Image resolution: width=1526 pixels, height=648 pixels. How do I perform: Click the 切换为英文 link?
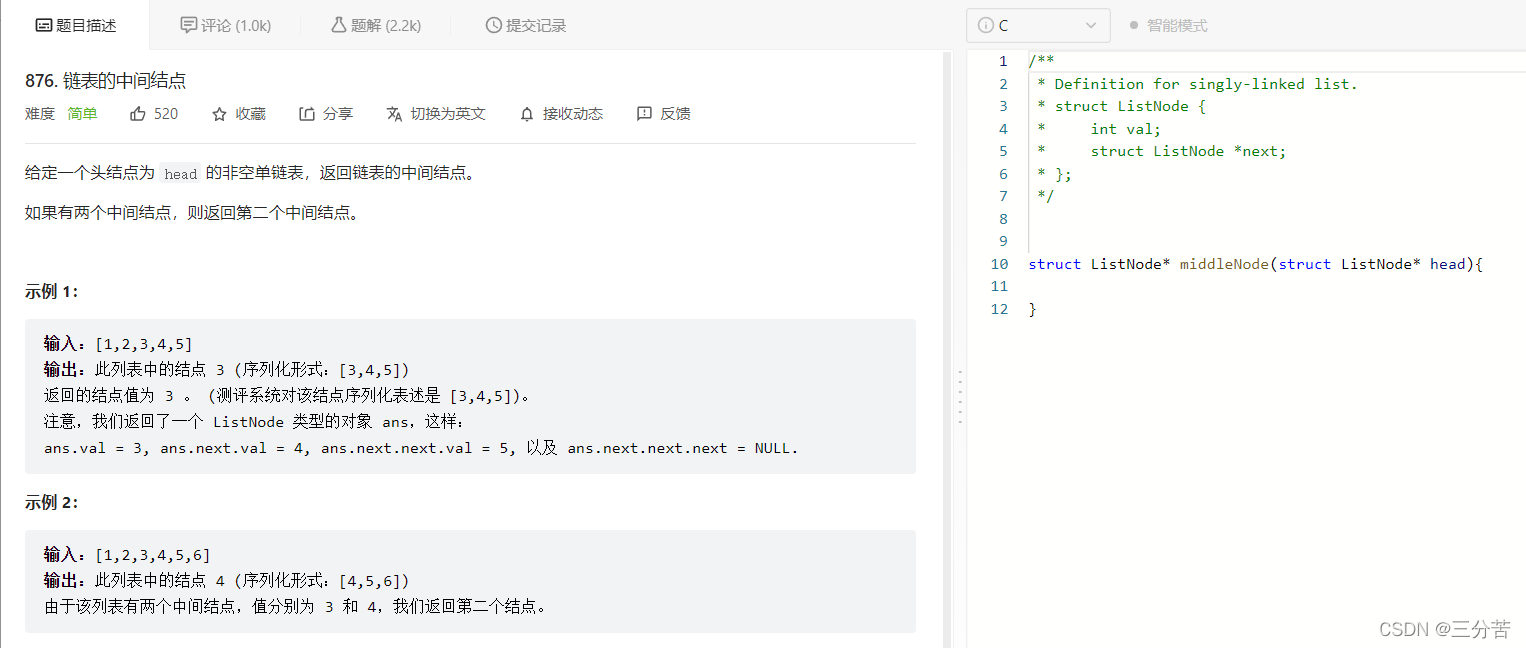coord(447,114)
